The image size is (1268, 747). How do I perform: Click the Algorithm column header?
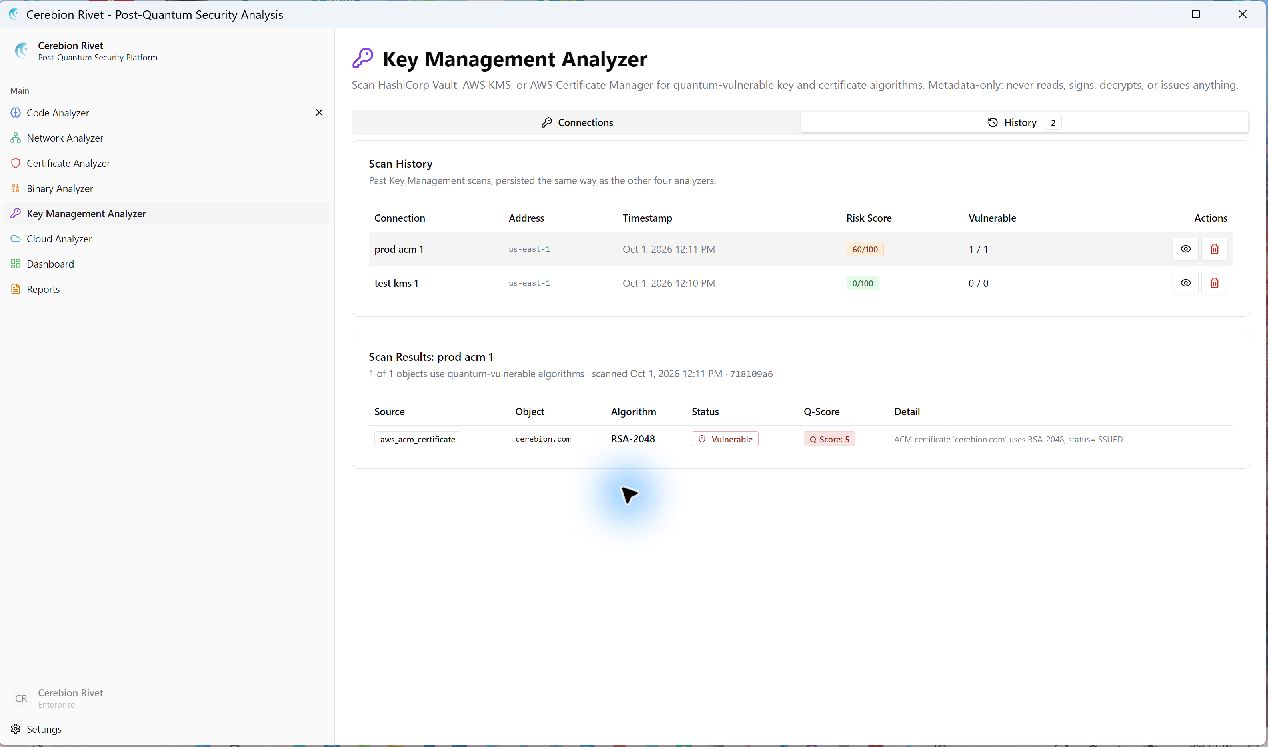click(634, 412)
